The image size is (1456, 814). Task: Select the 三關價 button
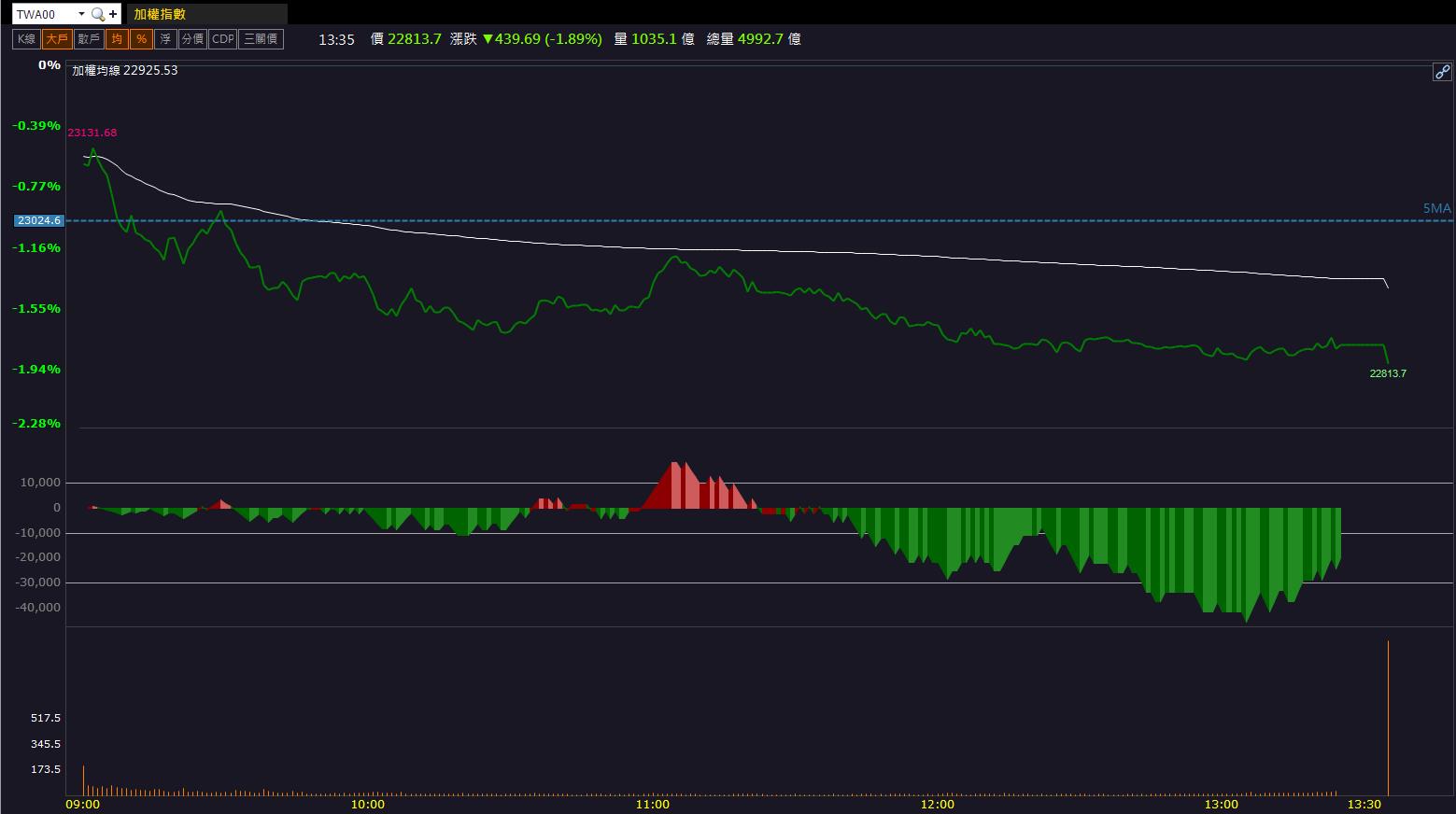pos(261,39)
